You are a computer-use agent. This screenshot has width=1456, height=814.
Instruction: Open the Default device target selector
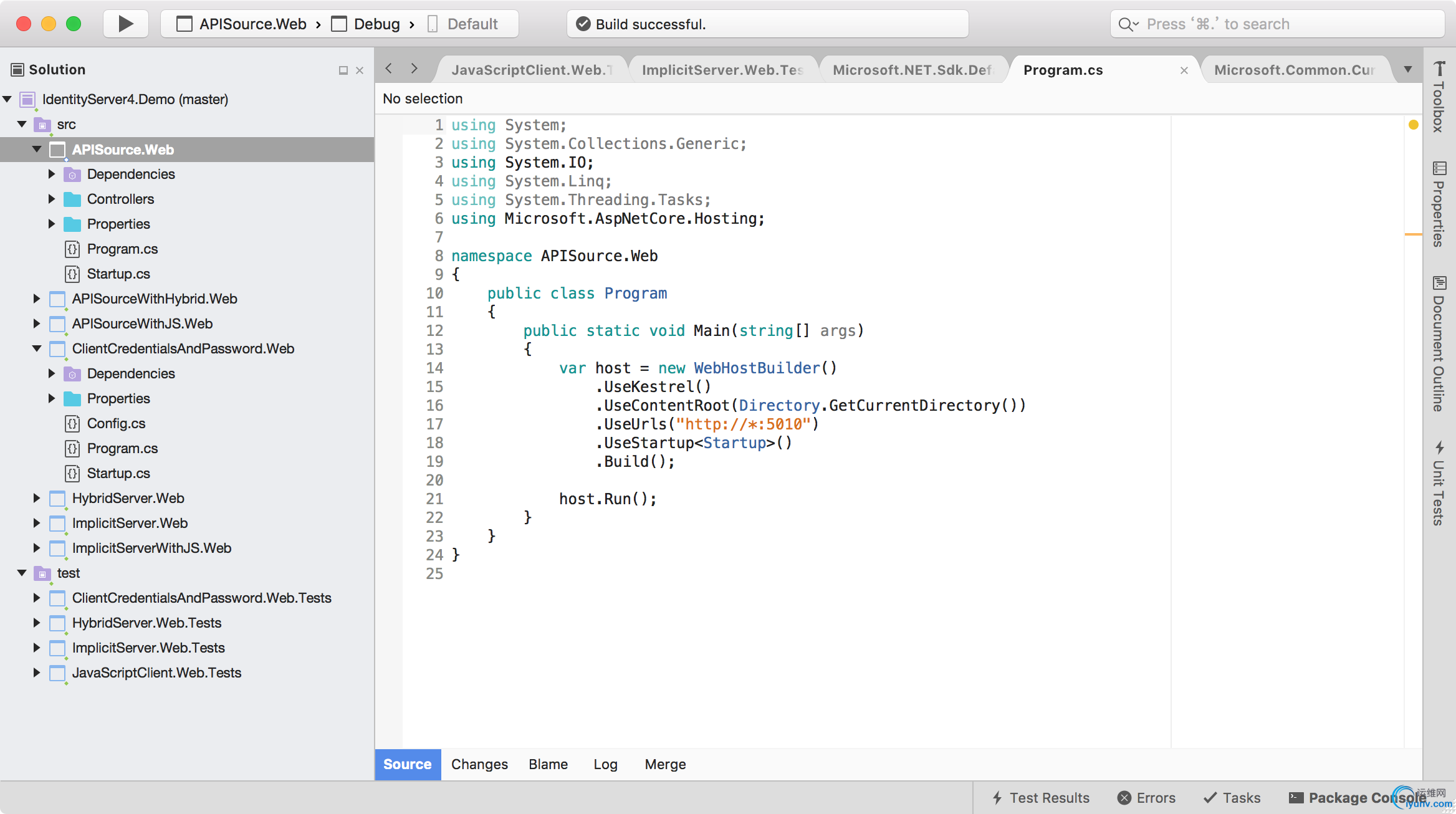[462, 24]
